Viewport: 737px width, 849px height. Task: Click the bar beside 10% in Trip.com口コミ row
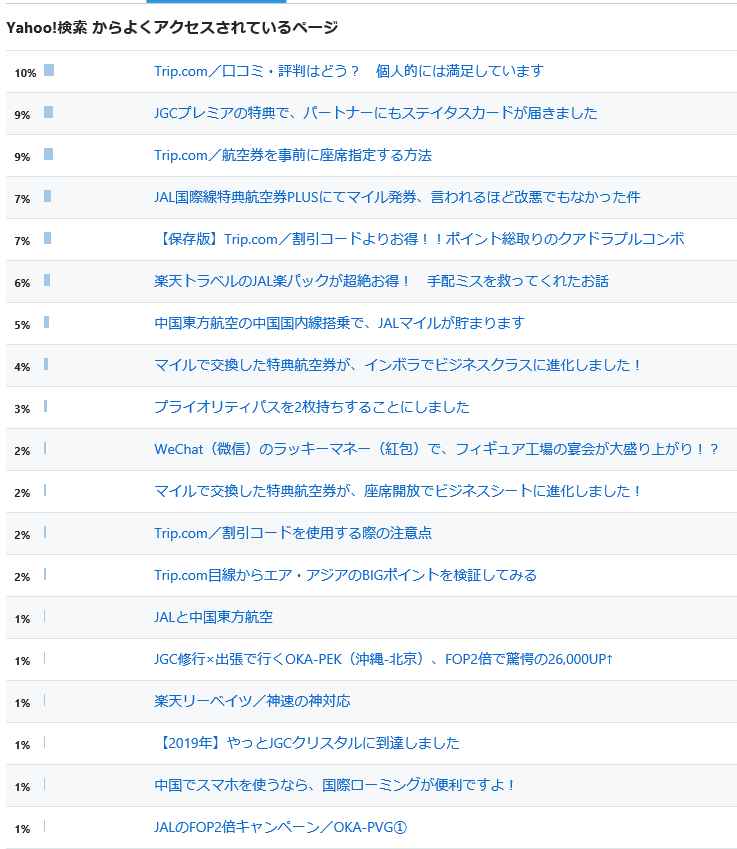pos(49,70)
